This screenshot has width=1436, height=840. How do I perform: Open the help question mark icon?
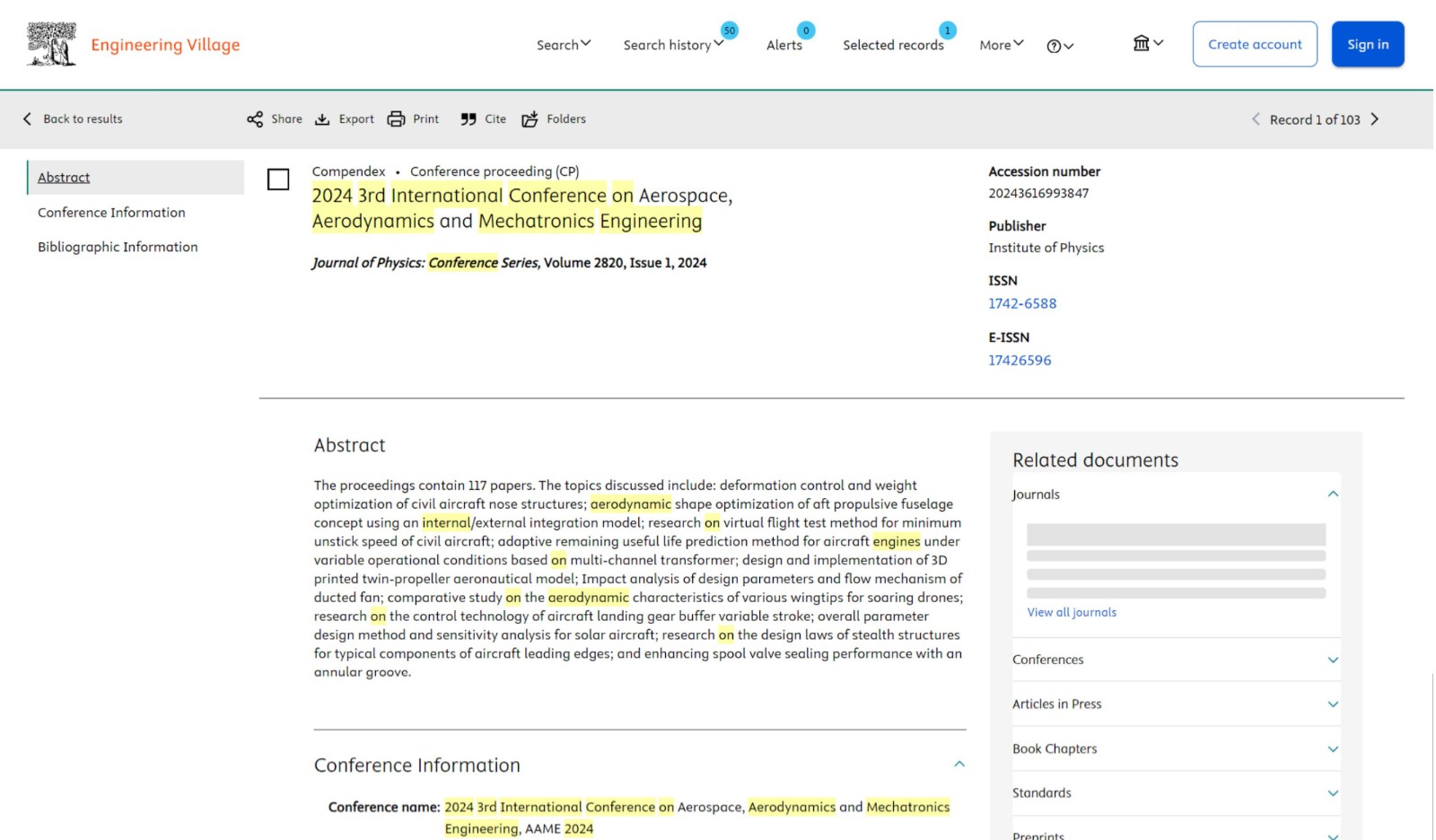click(1054, 46)
